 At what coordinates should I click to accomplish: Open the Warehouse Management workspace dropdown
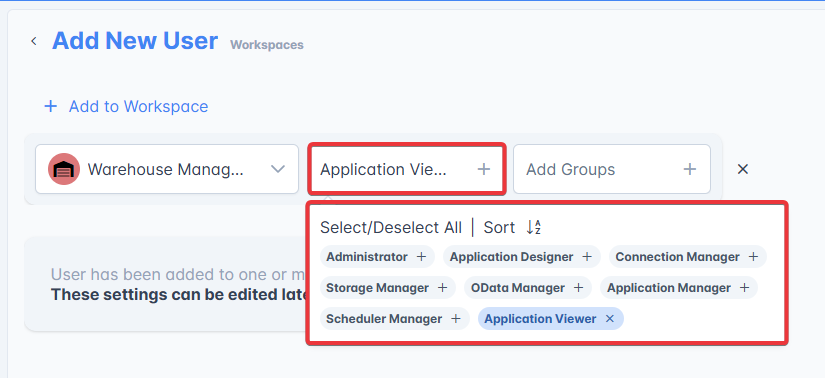coord(167,169)
